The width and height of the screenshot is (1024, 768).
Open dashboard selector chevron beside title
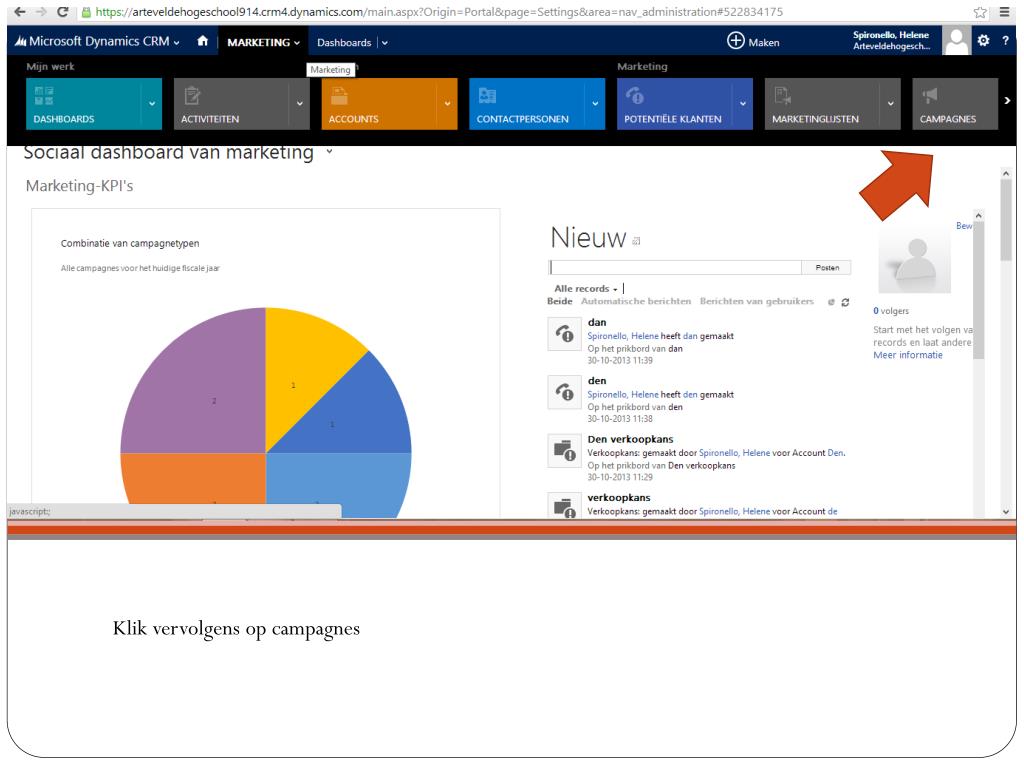[329, 152]
